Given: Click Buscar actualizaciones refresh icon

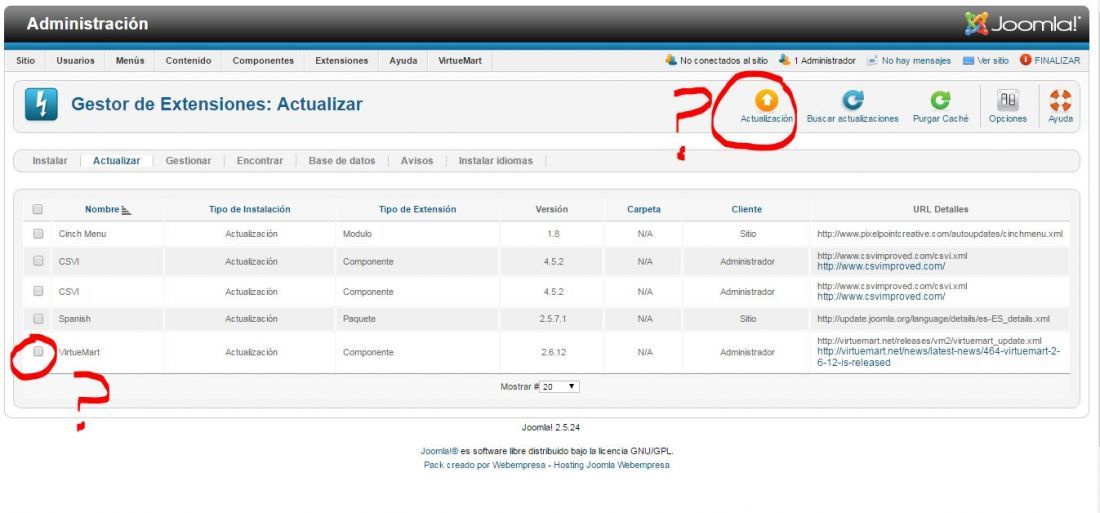Looking at the screenshot, I should (x=852, y=101).
